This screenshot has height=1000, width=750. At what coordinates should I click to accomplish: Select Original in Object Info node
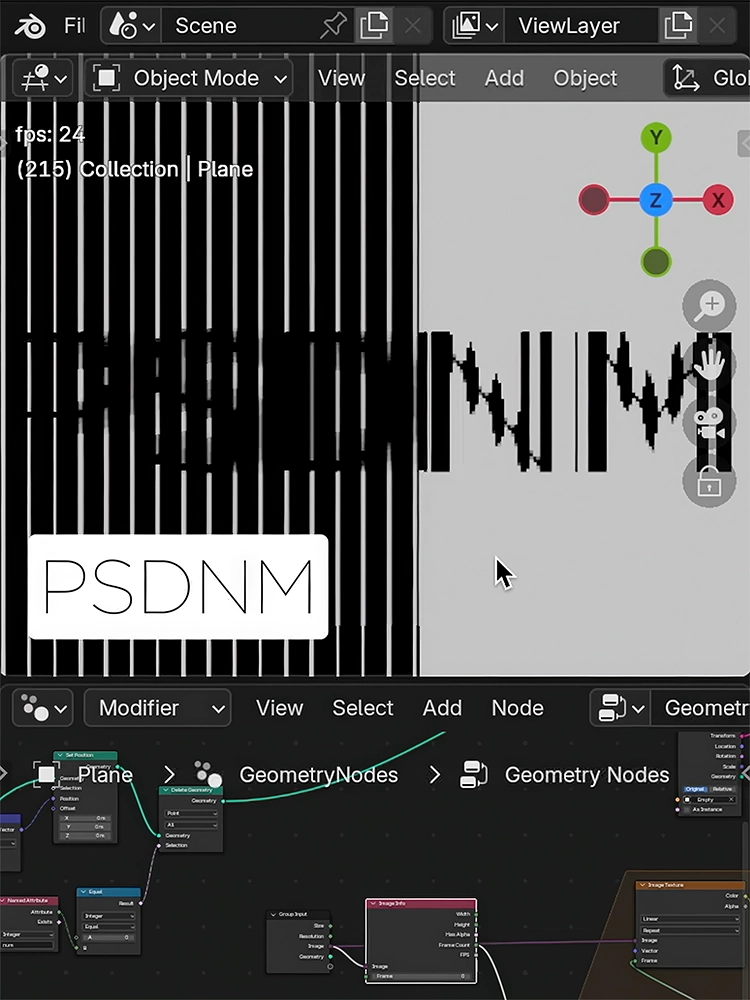coord(695,789)
